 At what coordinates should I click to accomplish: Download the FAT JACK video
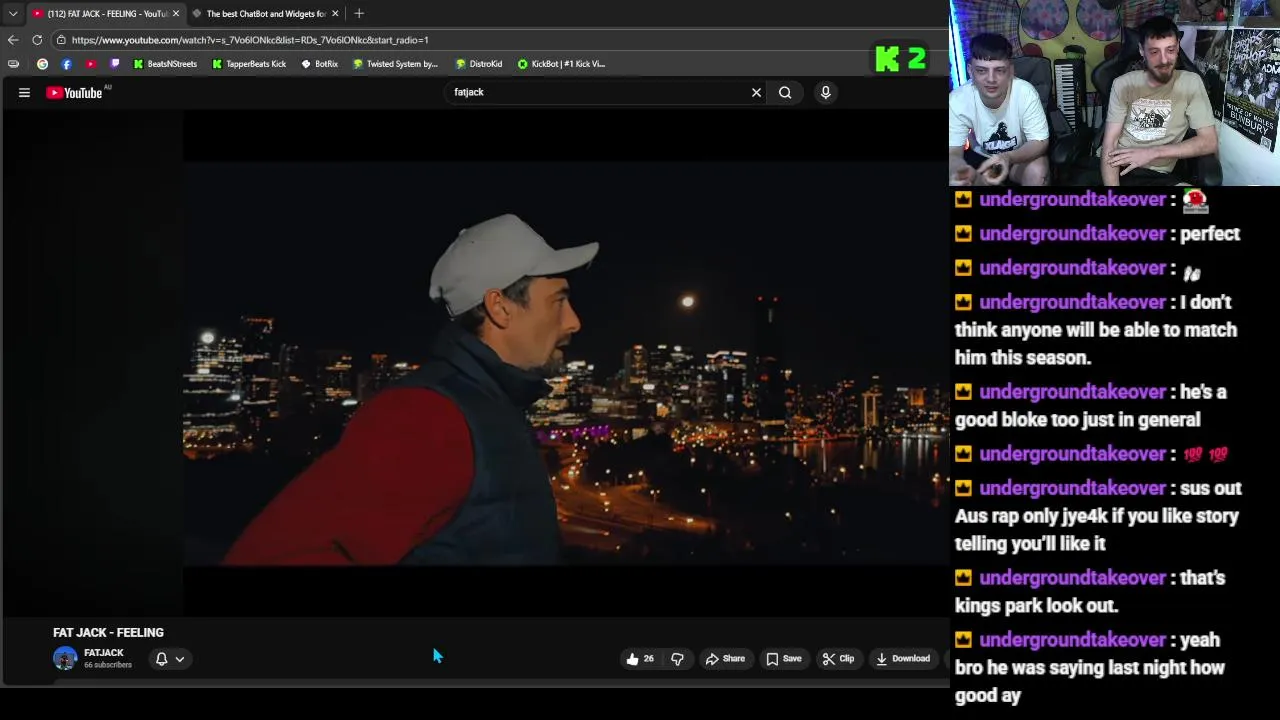tap(903, 659)
